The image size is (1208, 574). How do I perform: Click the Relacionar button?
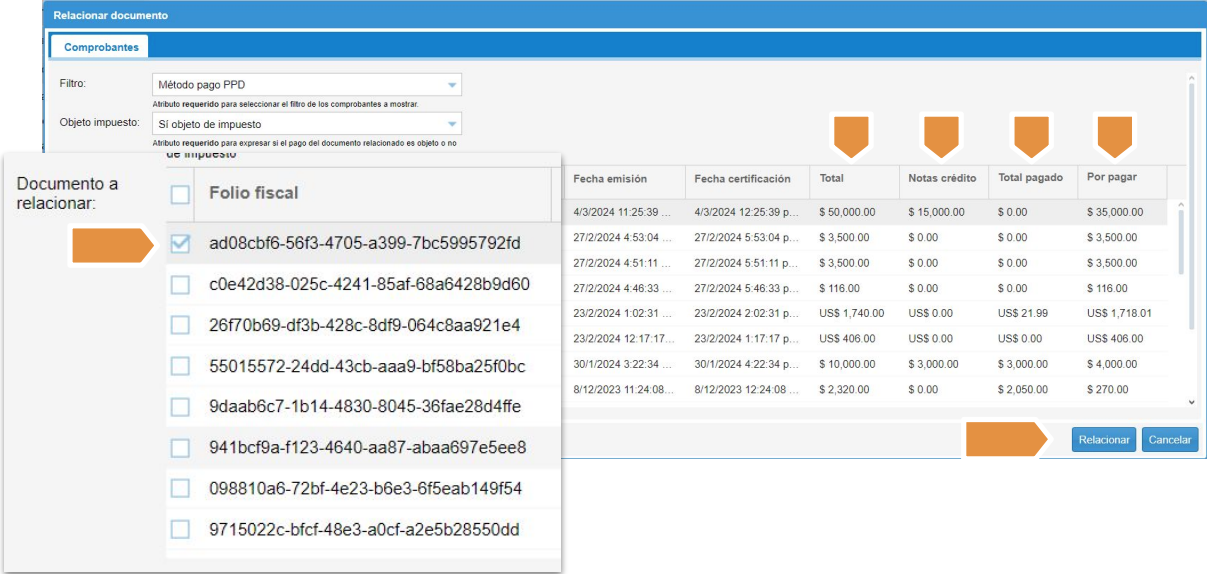(1103, 440)
